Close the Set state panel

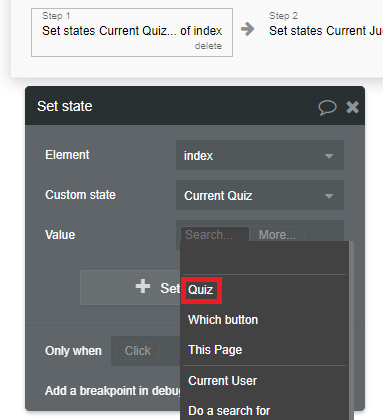click(x=352, y=107)
